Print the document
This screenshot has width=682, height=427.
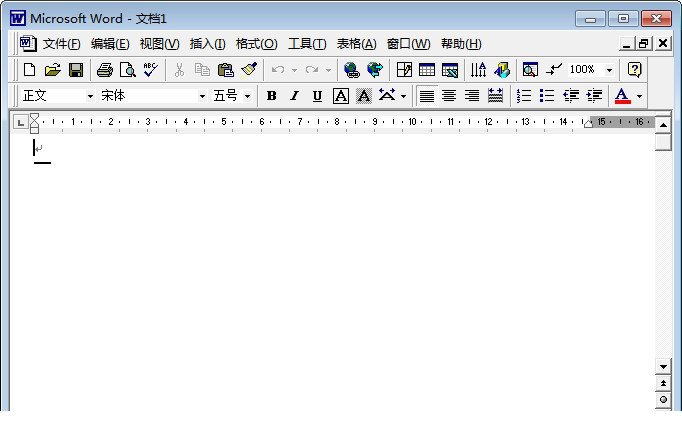[104, 70]
